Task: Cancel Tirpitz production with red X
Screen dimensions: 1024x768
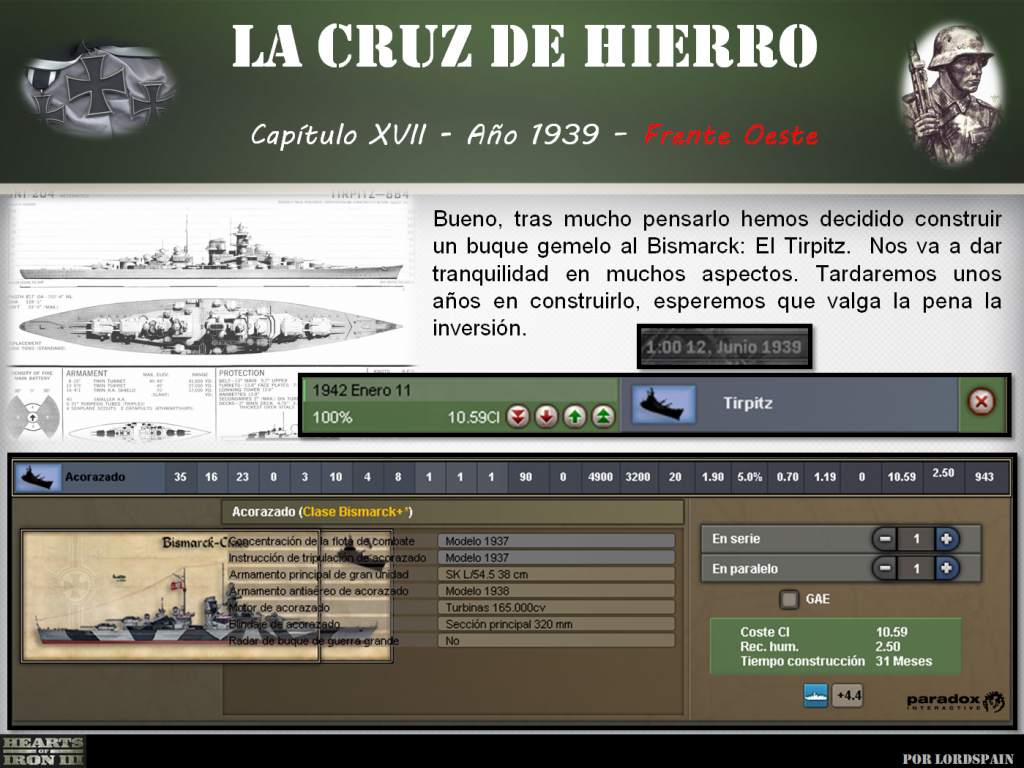Action: 981,402
